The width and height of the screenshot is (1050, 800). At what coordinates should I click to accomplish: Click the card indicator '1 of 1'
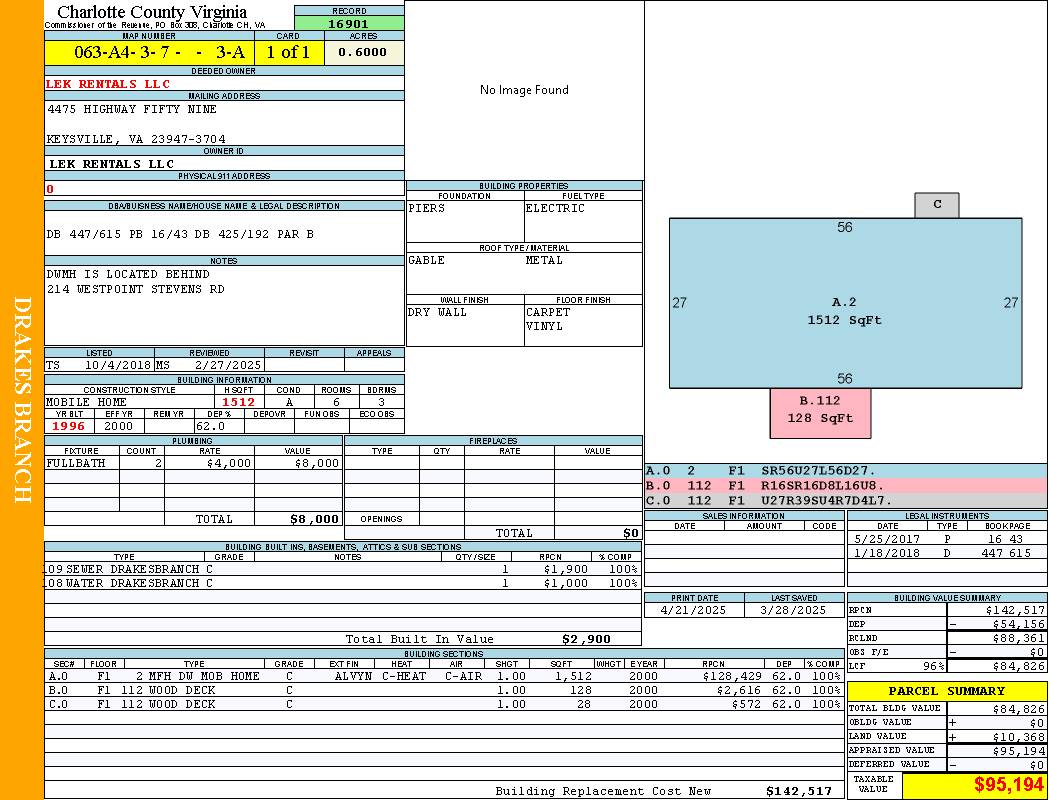pos(288,53)
